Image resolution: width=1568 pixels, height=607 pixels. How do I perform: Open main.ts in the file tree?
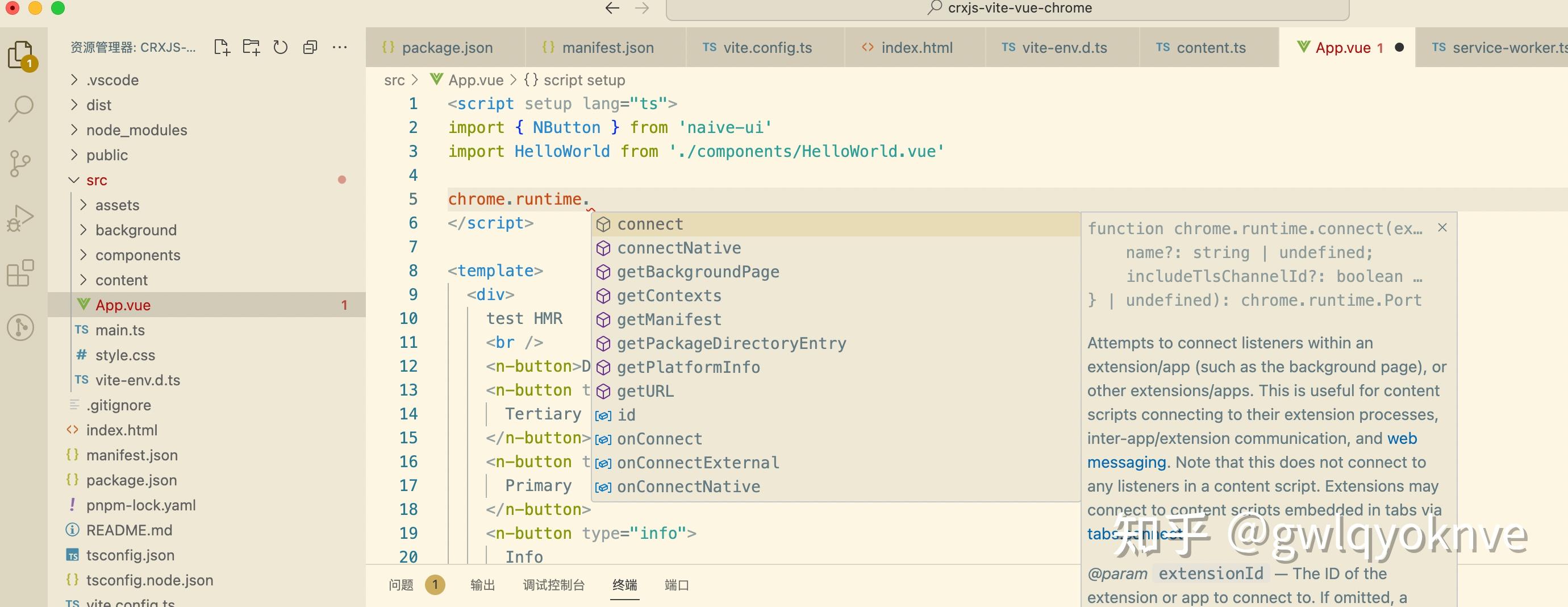120,330
